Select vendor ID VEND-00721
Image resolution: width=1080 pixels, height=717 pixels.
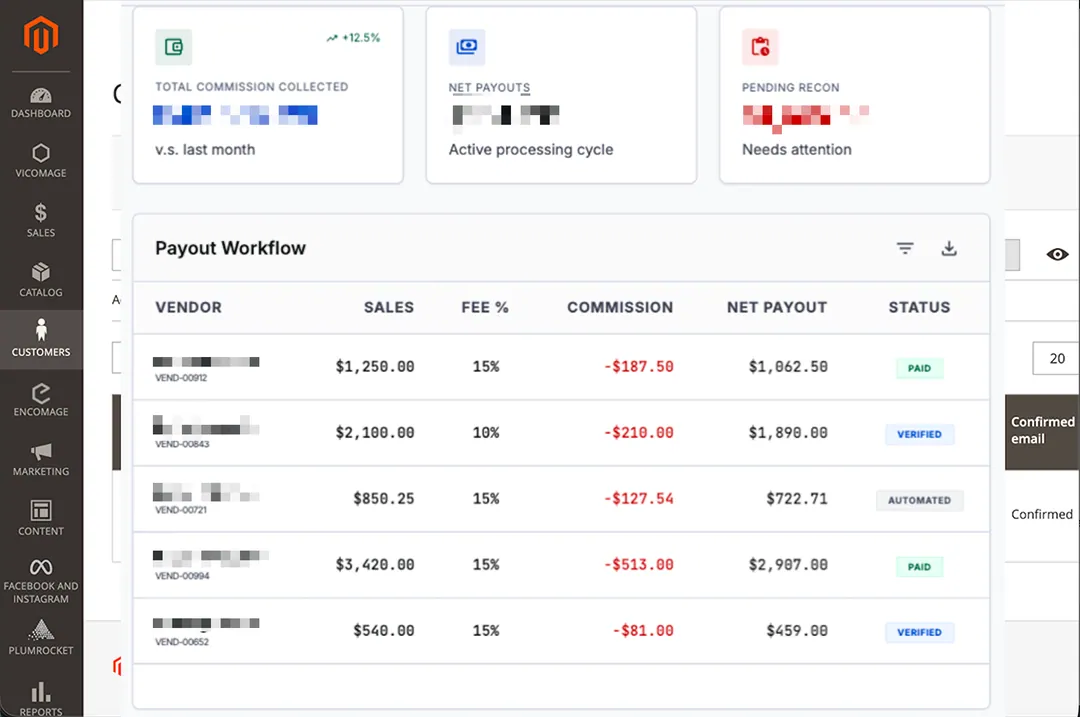(x=181, y=510)
